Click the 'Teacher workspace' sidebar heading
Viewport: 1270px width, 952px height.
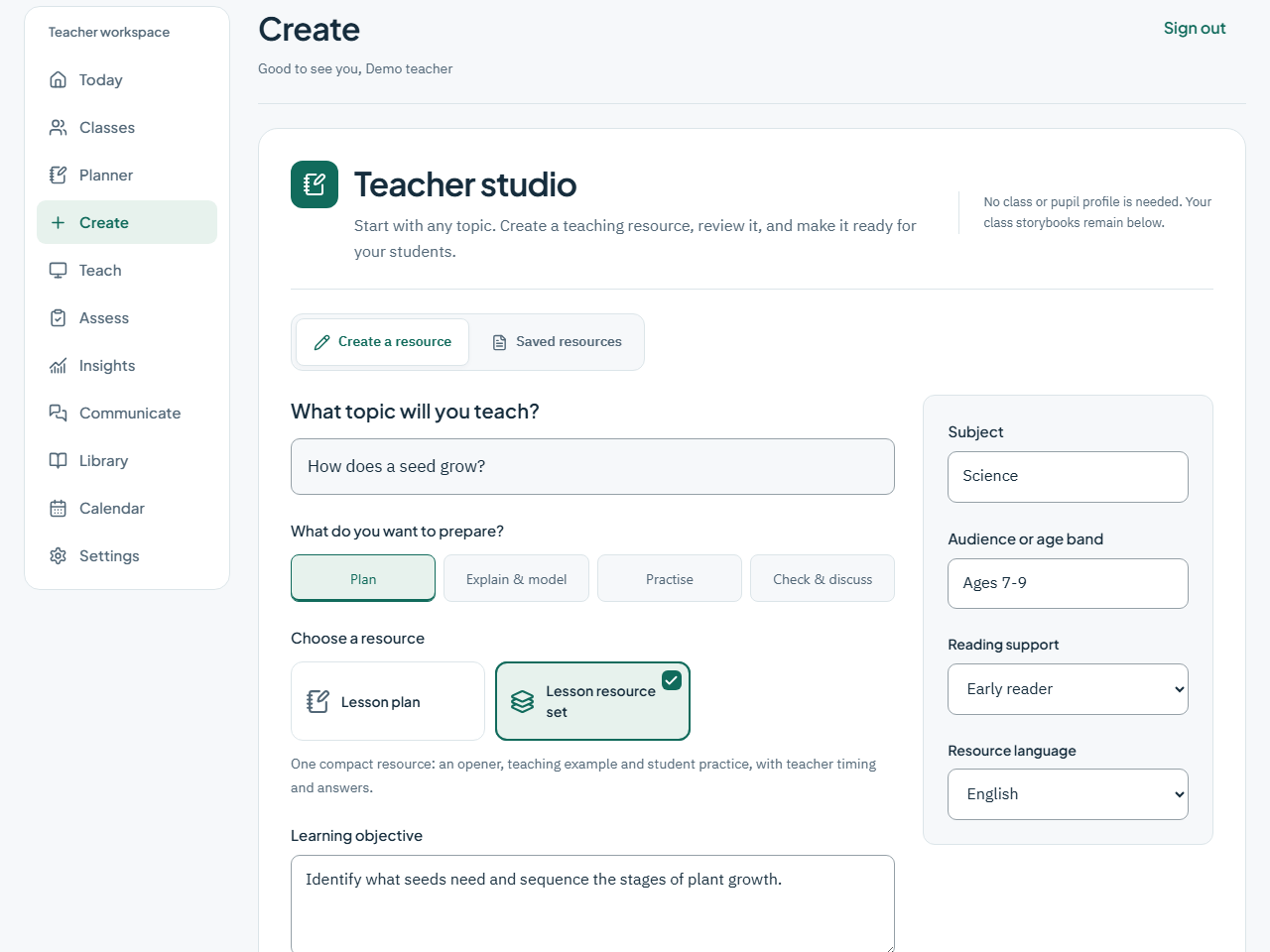(109, 32)
